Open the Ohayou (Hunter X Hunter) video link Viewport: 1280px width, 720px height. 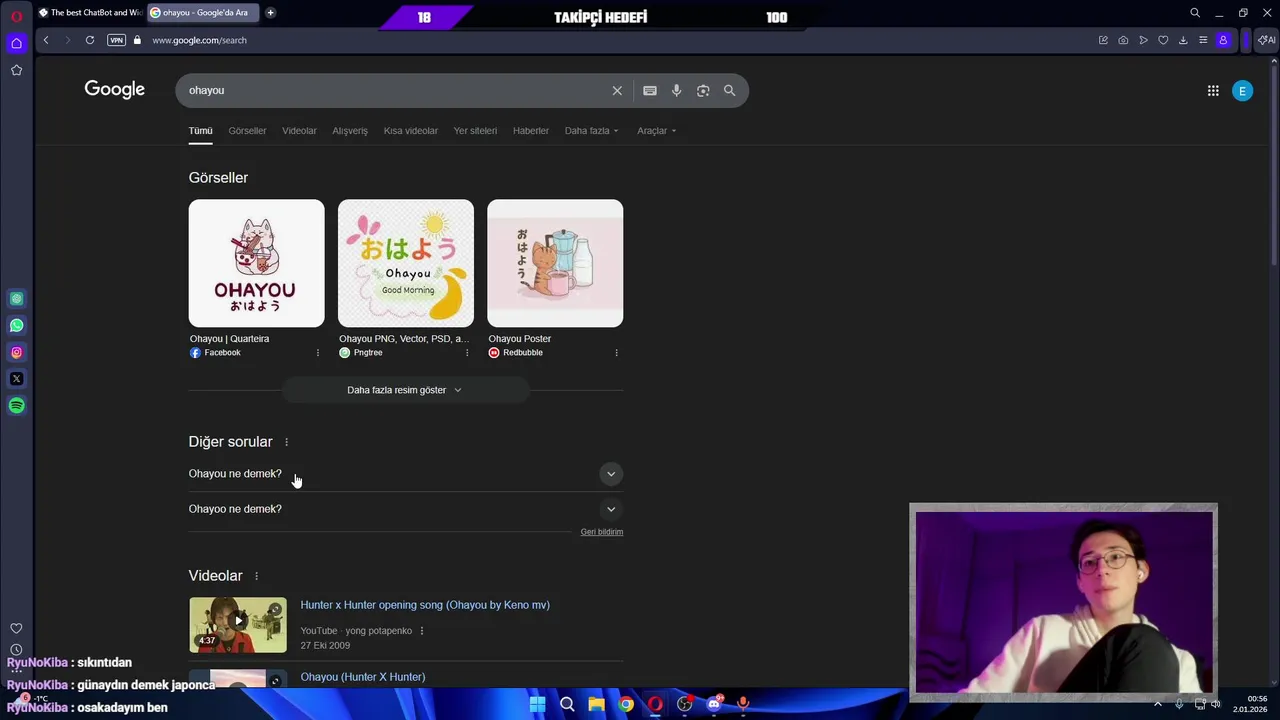click(x=363, y=677)
